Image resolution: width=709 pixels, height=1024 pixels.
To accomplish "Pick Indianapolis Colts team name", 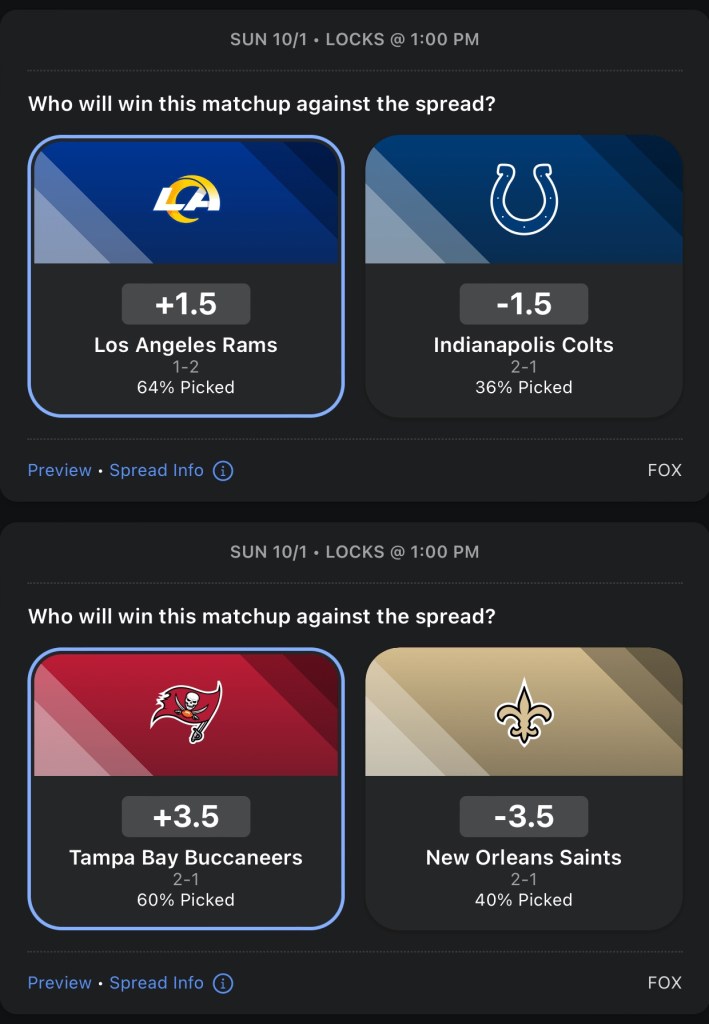I will tap(524, 345).
